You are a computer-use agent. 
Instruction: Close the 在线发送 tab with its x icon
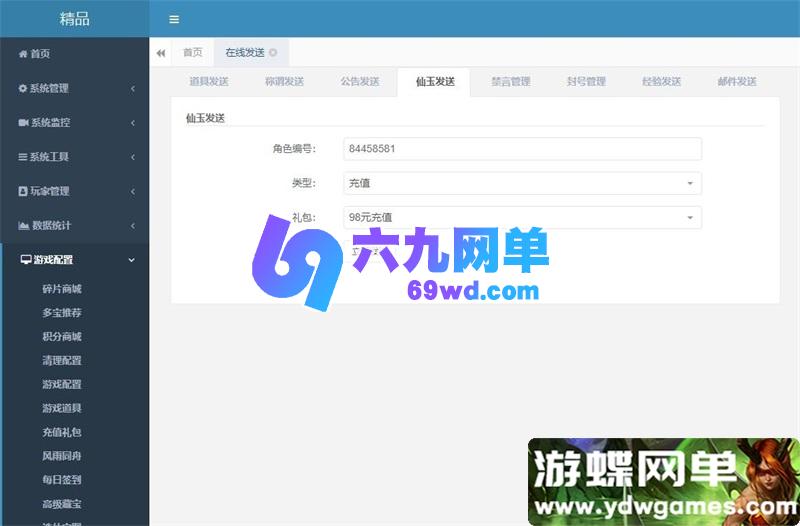tap(273, 53)
